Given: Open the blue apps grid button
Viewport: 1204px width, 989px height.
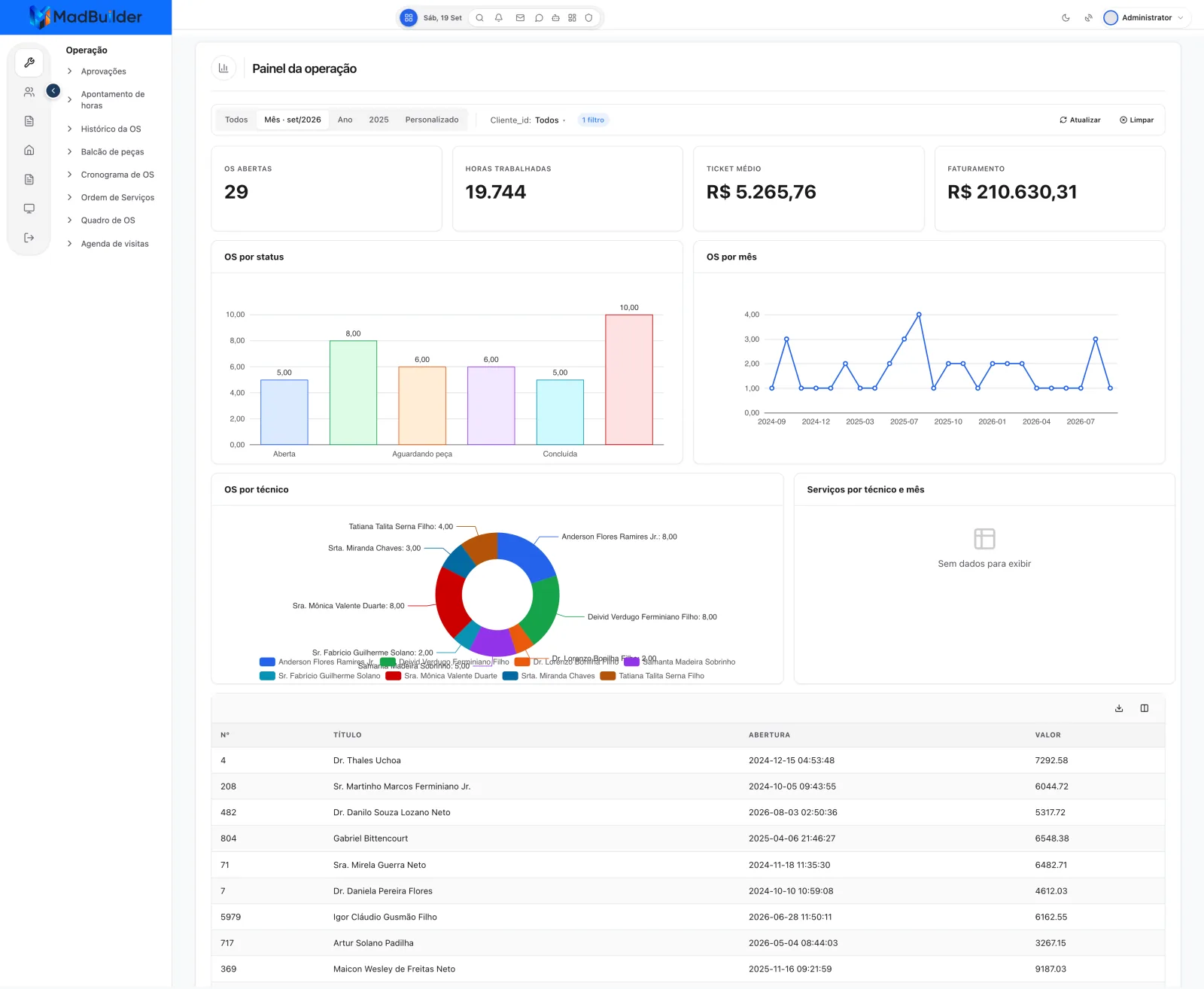Looking at the screenshot, I should tap(409, 18).
